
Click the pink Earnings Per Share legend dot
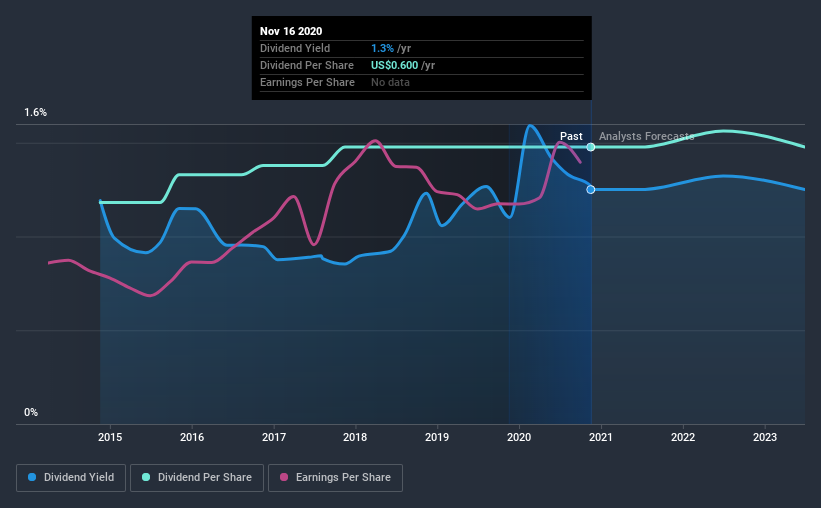point(284,477)
